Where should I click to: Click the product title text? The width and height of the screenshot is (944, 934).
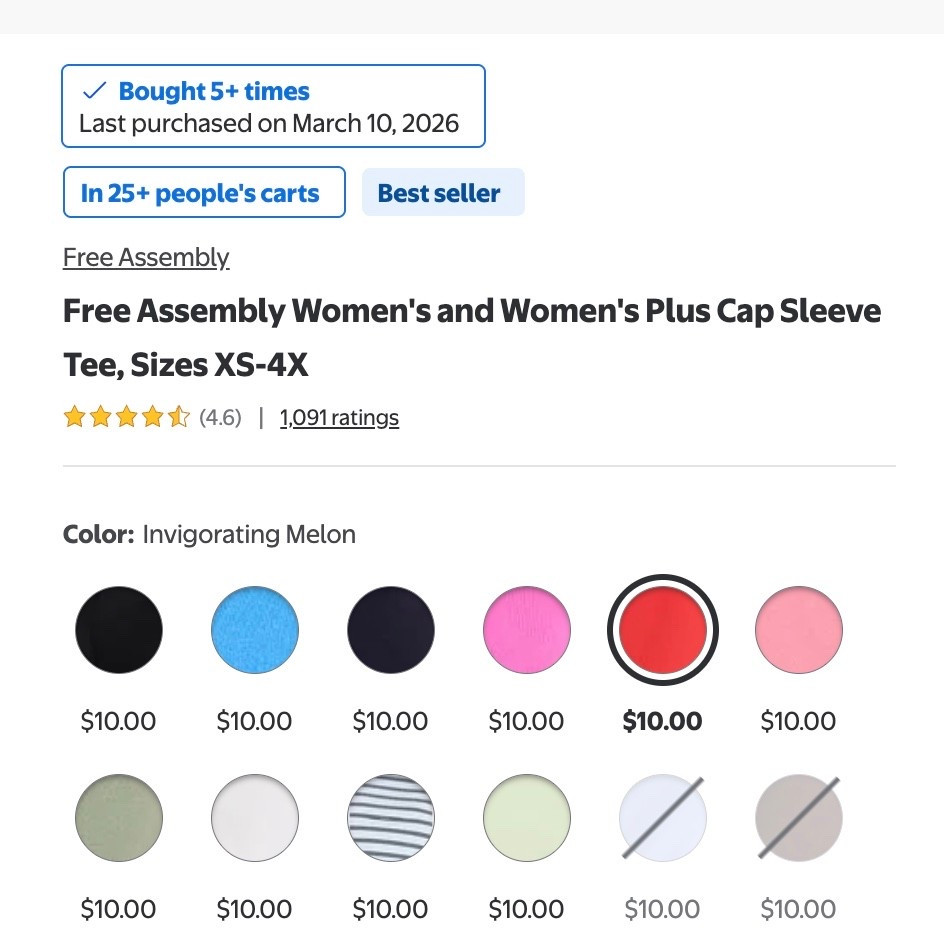pyautogui.click(x=472, y=336)
